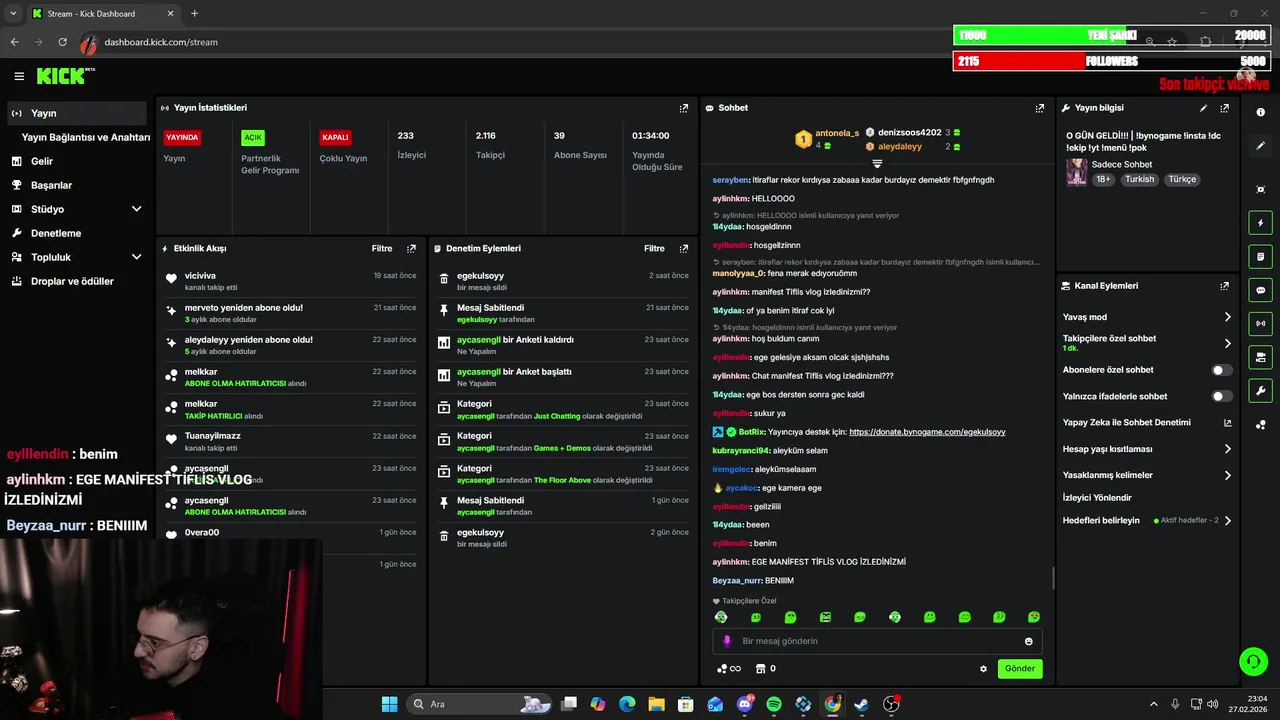Open Discord from the taskbar
The image size is (1280, 720).
(745, 704)
